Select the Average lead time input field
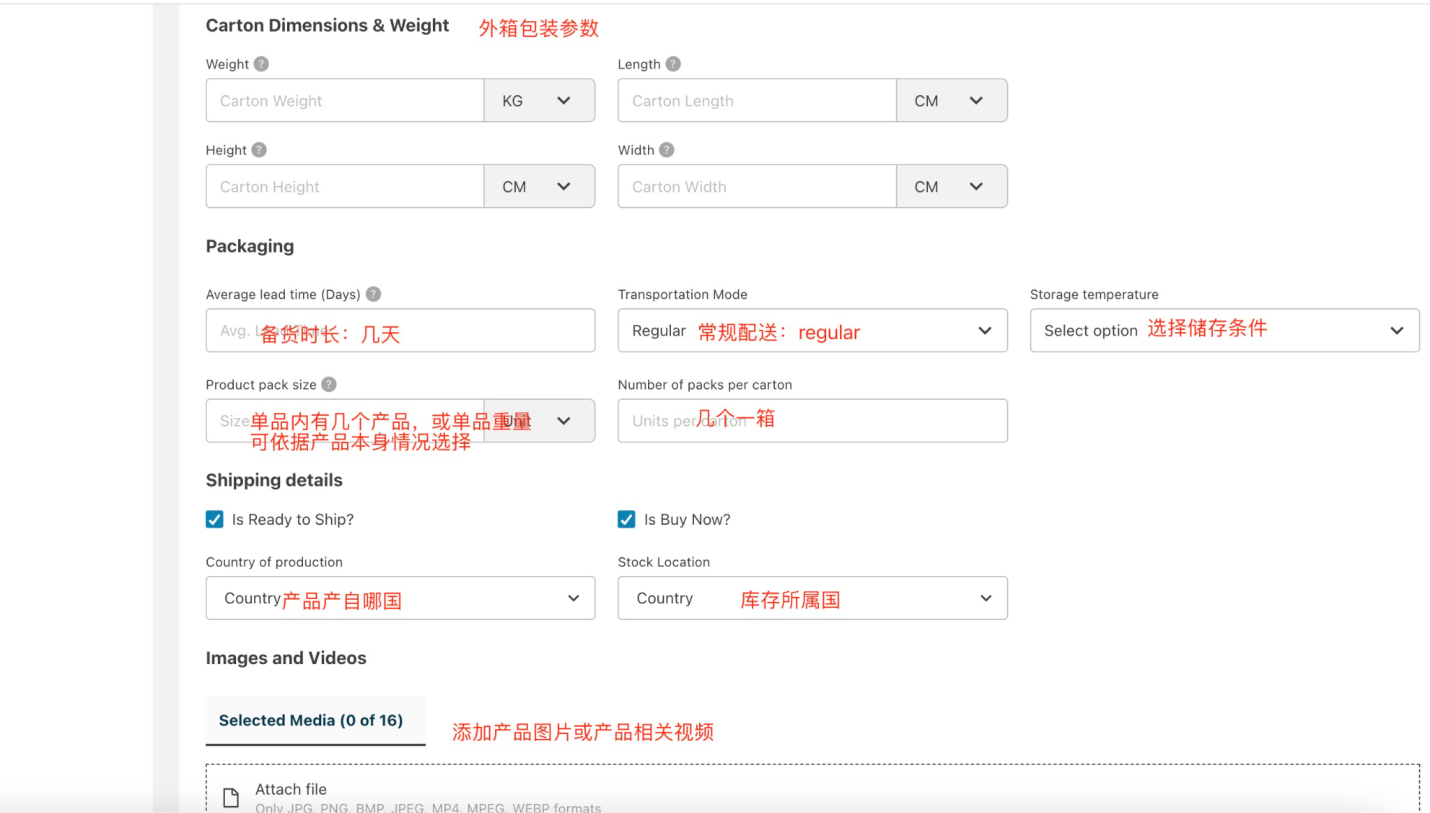 point(400,330)
